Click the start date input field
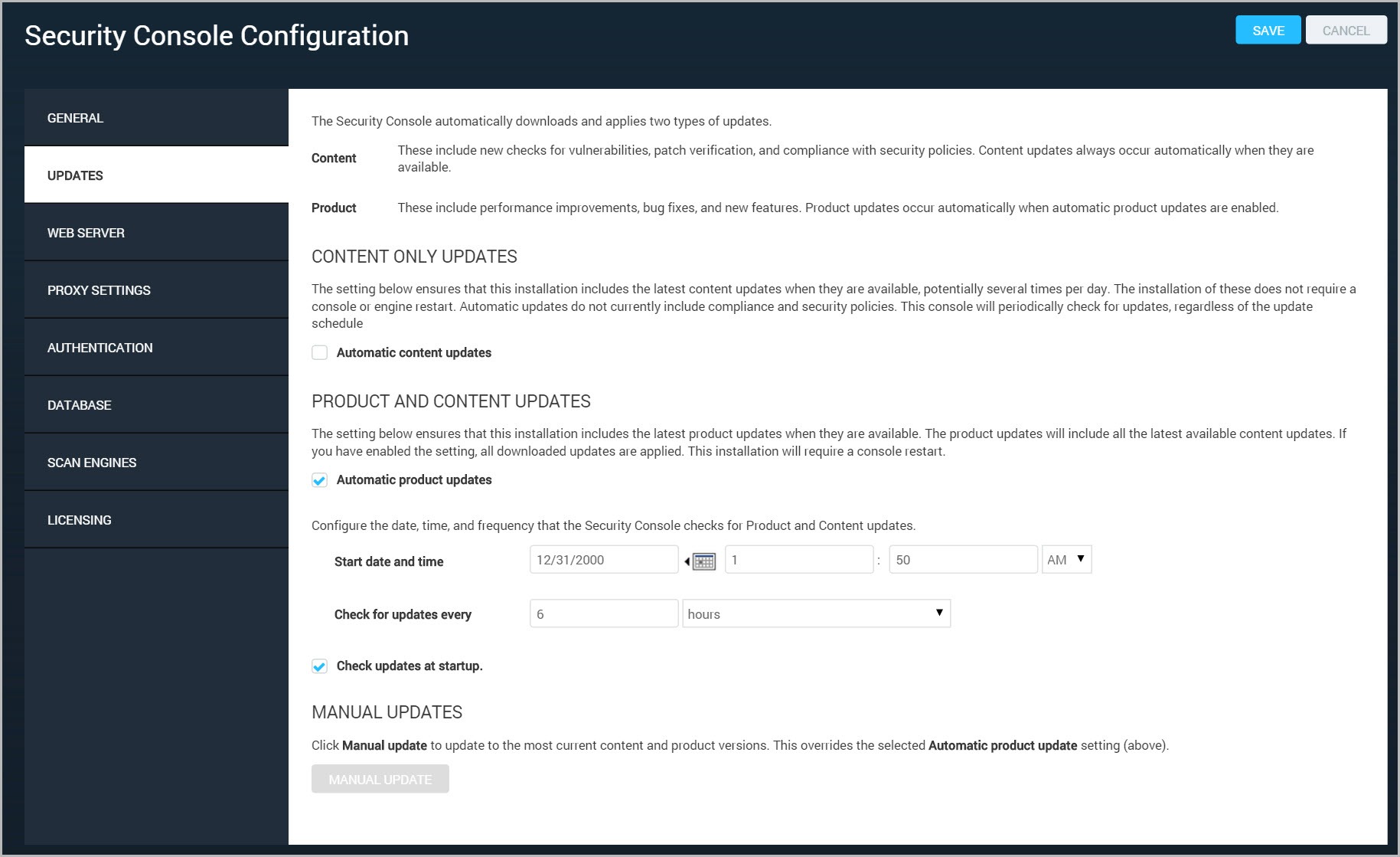The image size is (1400, 857). click(603, 560)
